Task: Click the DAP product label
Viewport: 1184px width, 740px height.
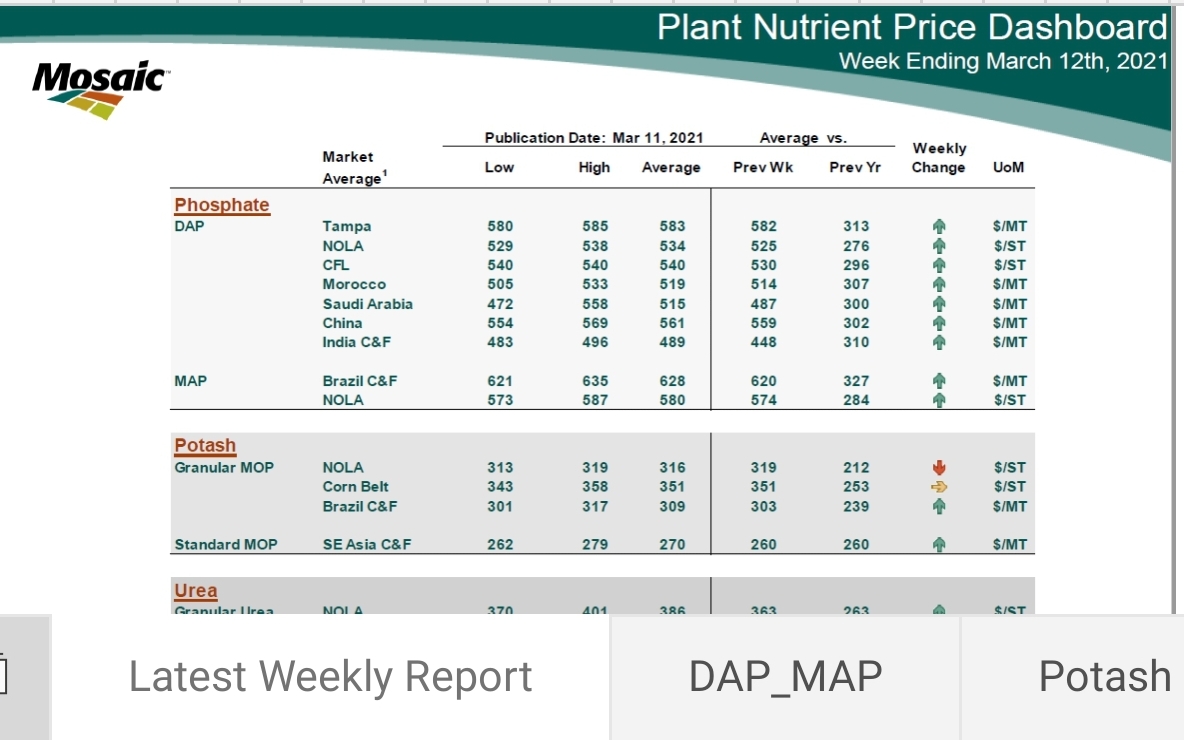Action: coord(189,227)
